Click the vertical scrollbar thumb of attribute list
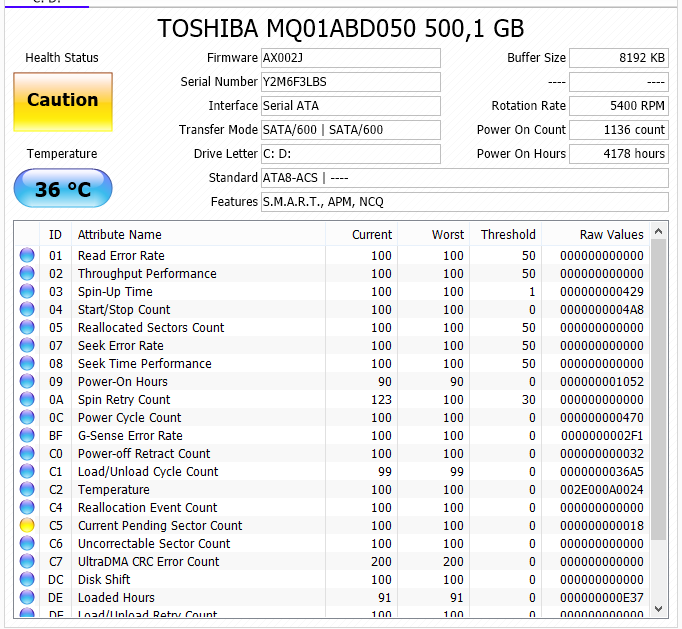Viewport: 682px width, 629px height. 659,389
